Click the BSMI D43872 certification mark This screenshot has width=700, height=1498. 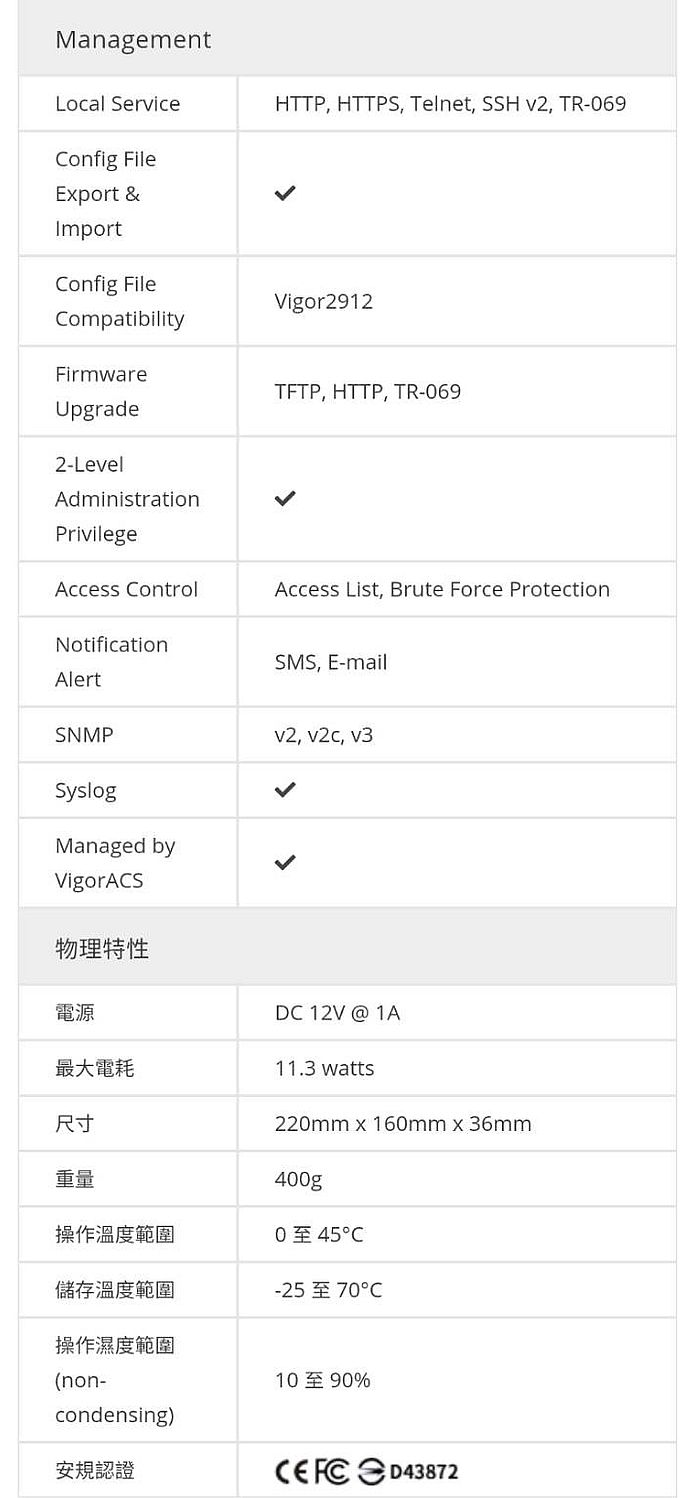pos(408,1471)
